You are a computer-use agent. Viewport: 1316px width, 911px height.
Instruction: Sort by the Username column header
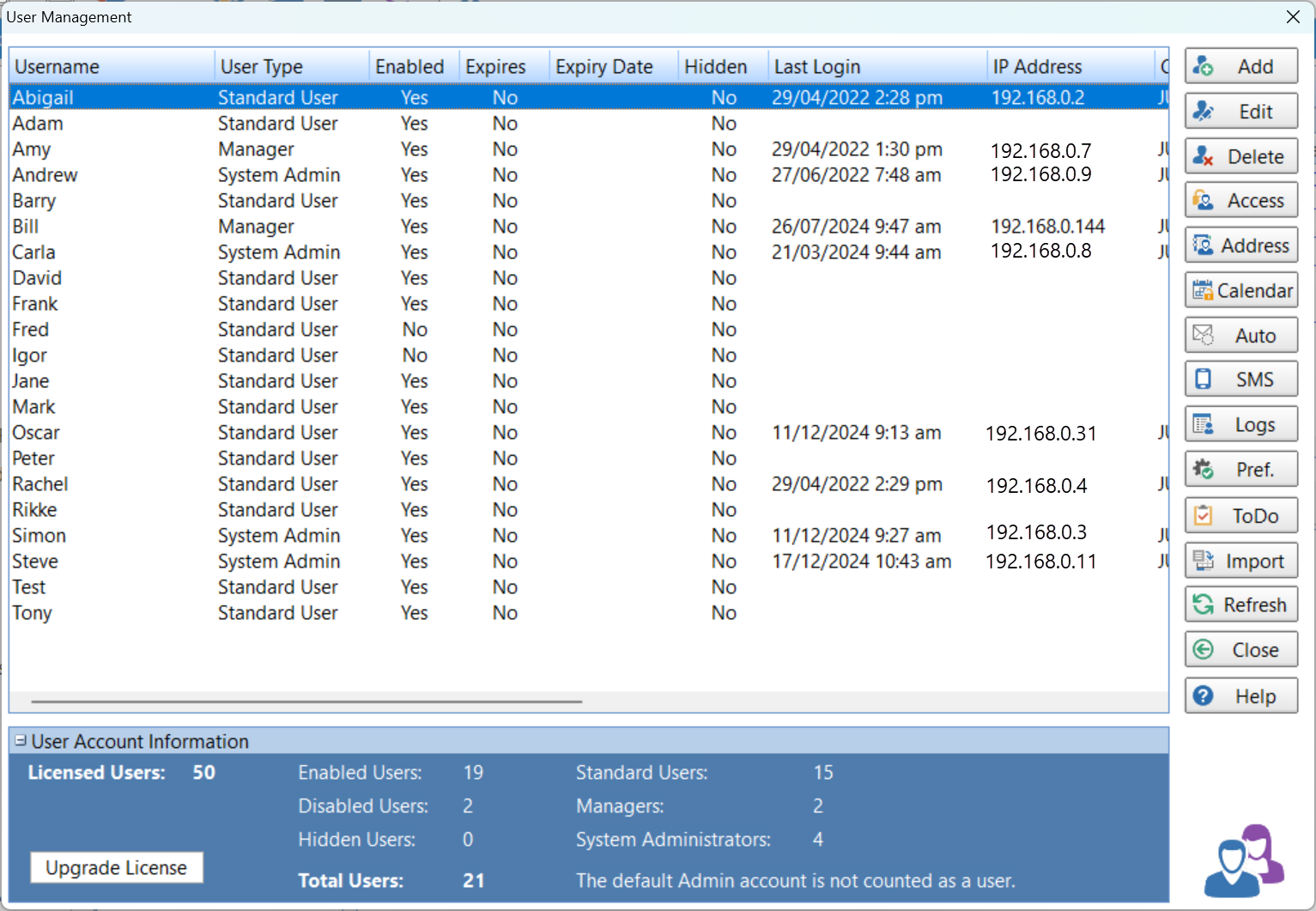point(112,66)
